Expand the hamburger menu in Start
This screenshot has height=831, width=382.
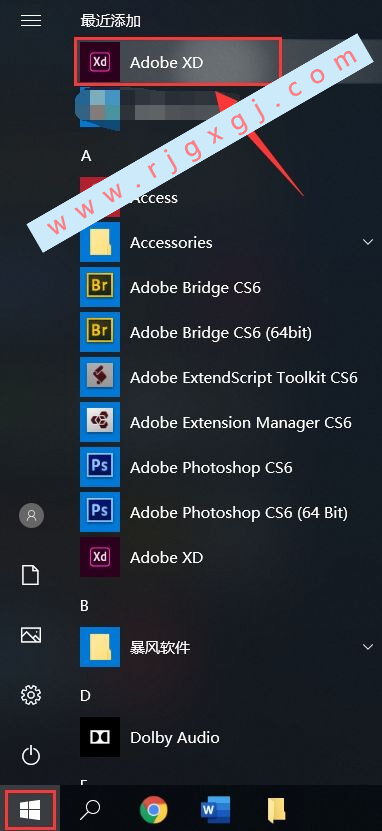coord(31,20)
